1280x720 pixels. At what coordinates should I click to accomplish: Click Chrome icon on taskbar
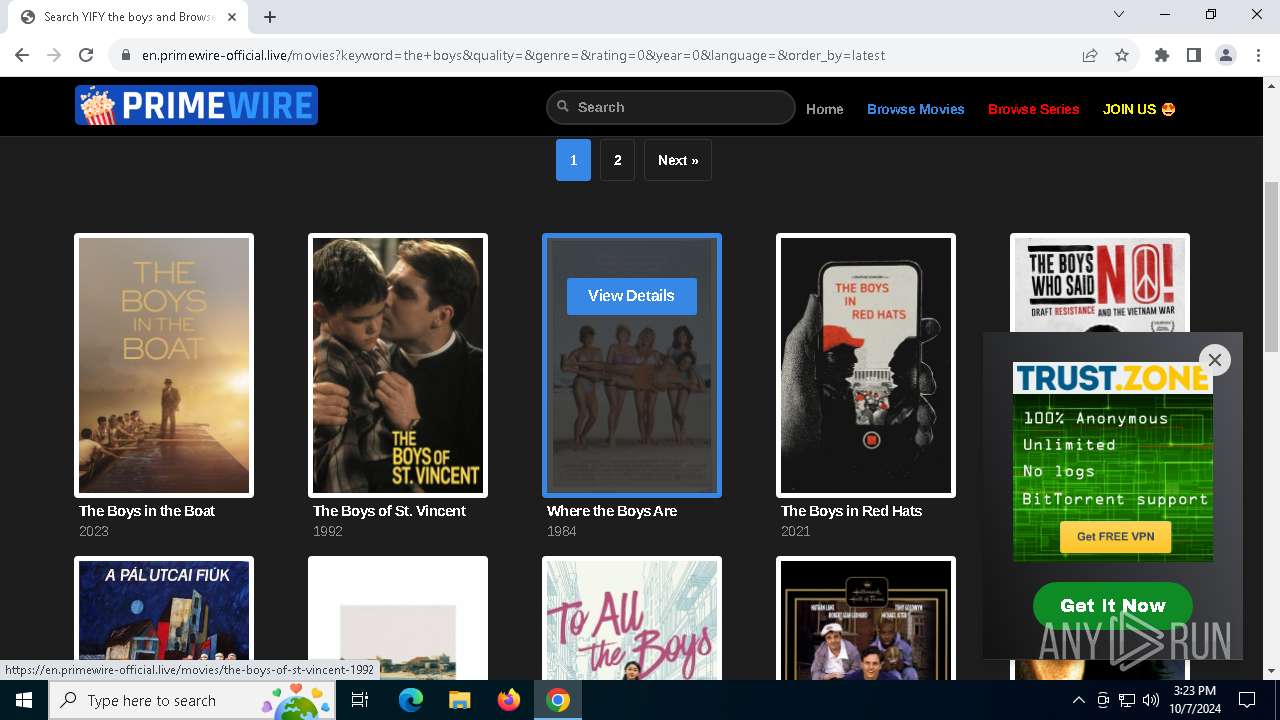[x=558, y=700]
